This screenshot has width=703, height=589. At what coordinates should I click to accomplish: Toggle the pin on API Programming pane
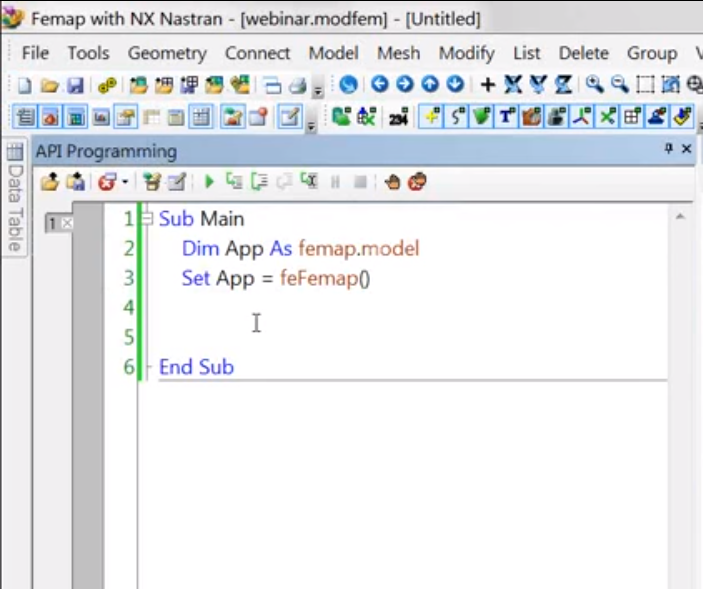pos(669,149)
